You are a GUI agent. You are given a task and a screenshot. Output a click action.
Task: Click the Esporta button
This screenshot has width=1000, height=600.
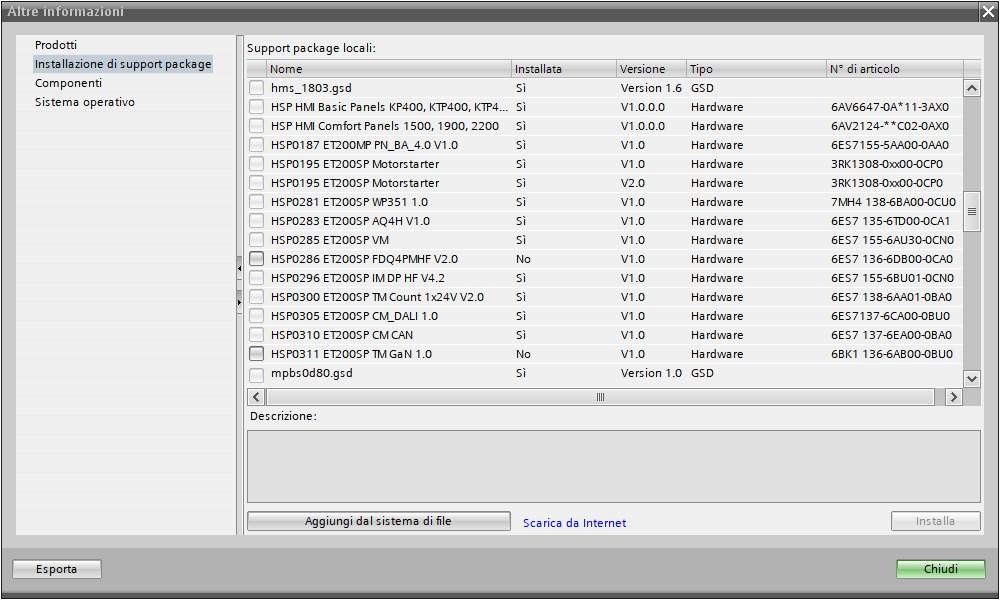[x=57, y=569]
